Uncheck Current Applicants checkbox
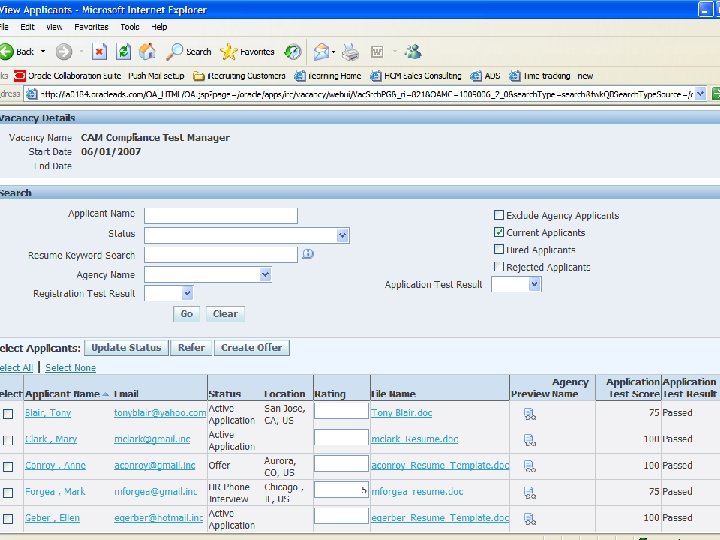The width and height of the screenshot is (720, 540). coord(499,232)
